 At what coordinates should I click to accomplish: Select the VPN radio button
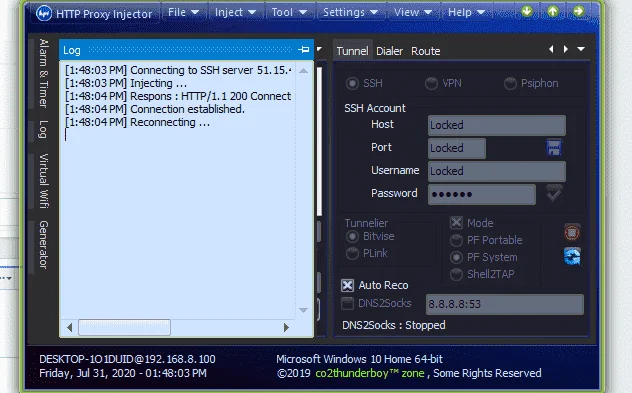tap(431, 83)
